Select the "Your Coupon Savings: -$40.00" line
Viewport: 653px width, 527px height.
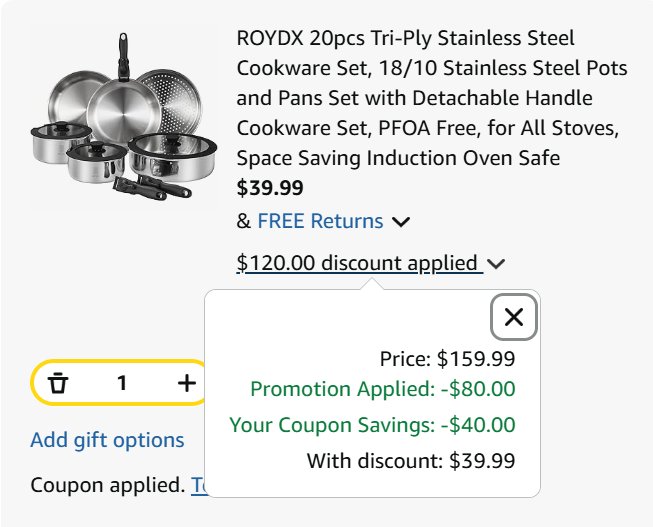pyautogui.click(x=372, y=425)
